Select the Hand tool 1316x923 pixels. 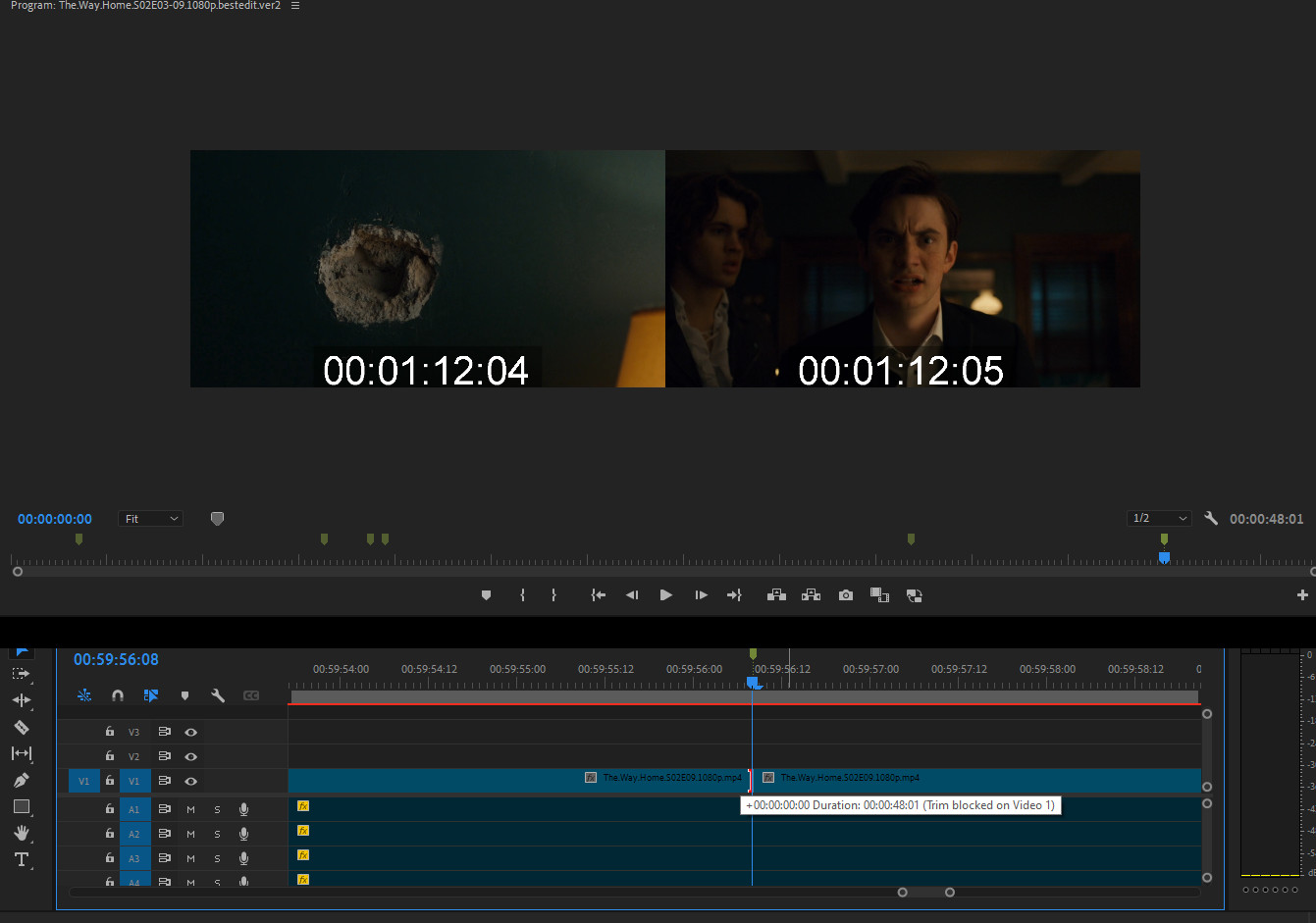(21, 833)
